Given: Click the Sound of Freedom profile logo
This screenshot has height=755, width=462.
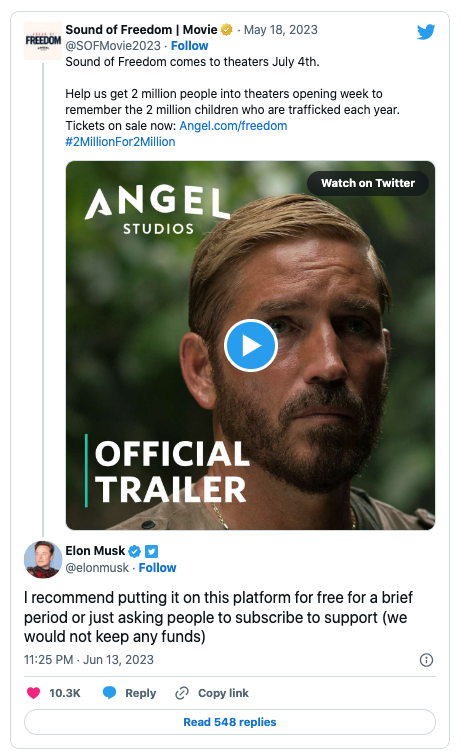Looking at the screenshot, I should pos(43,40).
